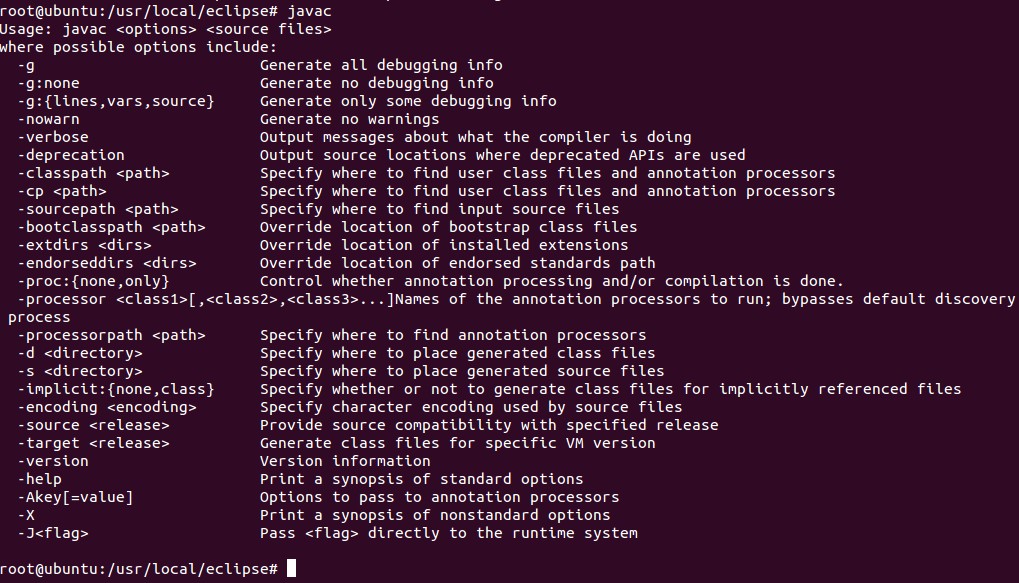Click the terminal cursor block at the bottom prompt
This screenshot has height=583, width=1019.
click(x=292, y=569)
